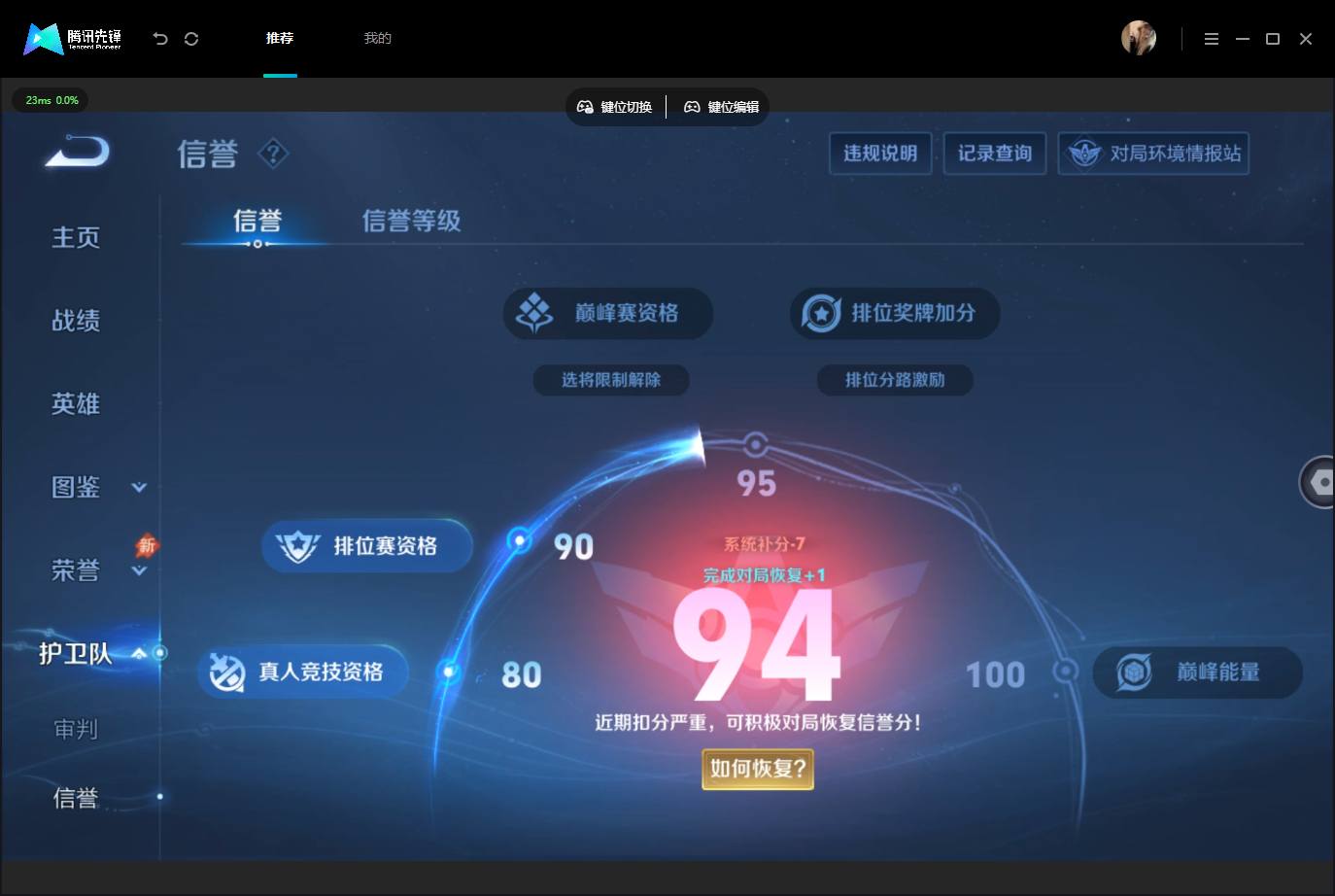
Task: Click the 巅峰能量 cube icon
Action: coord(1134,672)
